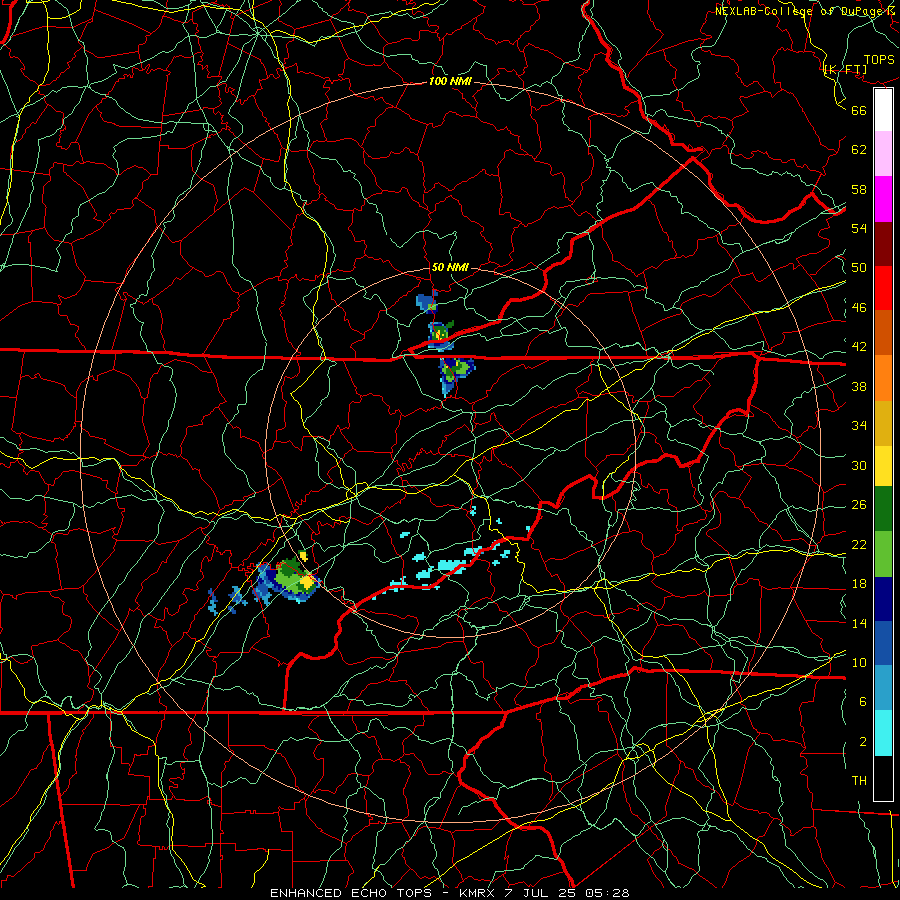Click the cyan legend swatch
This screenshot has height=900, width=900.
[x=883, y=733]
